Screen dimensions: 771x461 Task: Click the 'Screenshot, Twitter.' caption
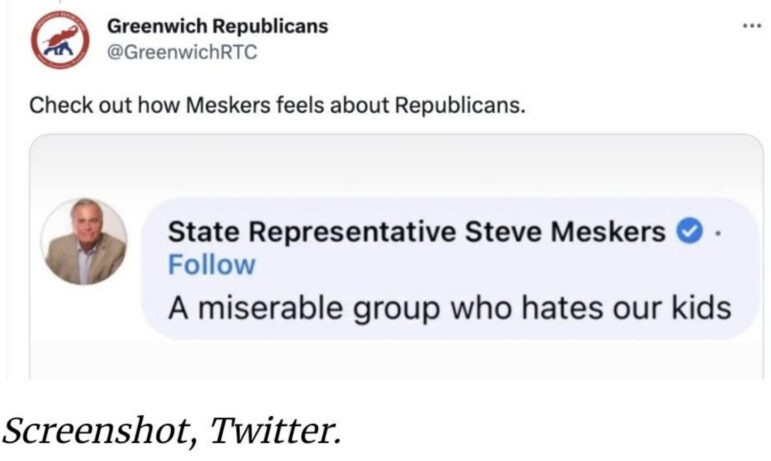tap(171, 431)
